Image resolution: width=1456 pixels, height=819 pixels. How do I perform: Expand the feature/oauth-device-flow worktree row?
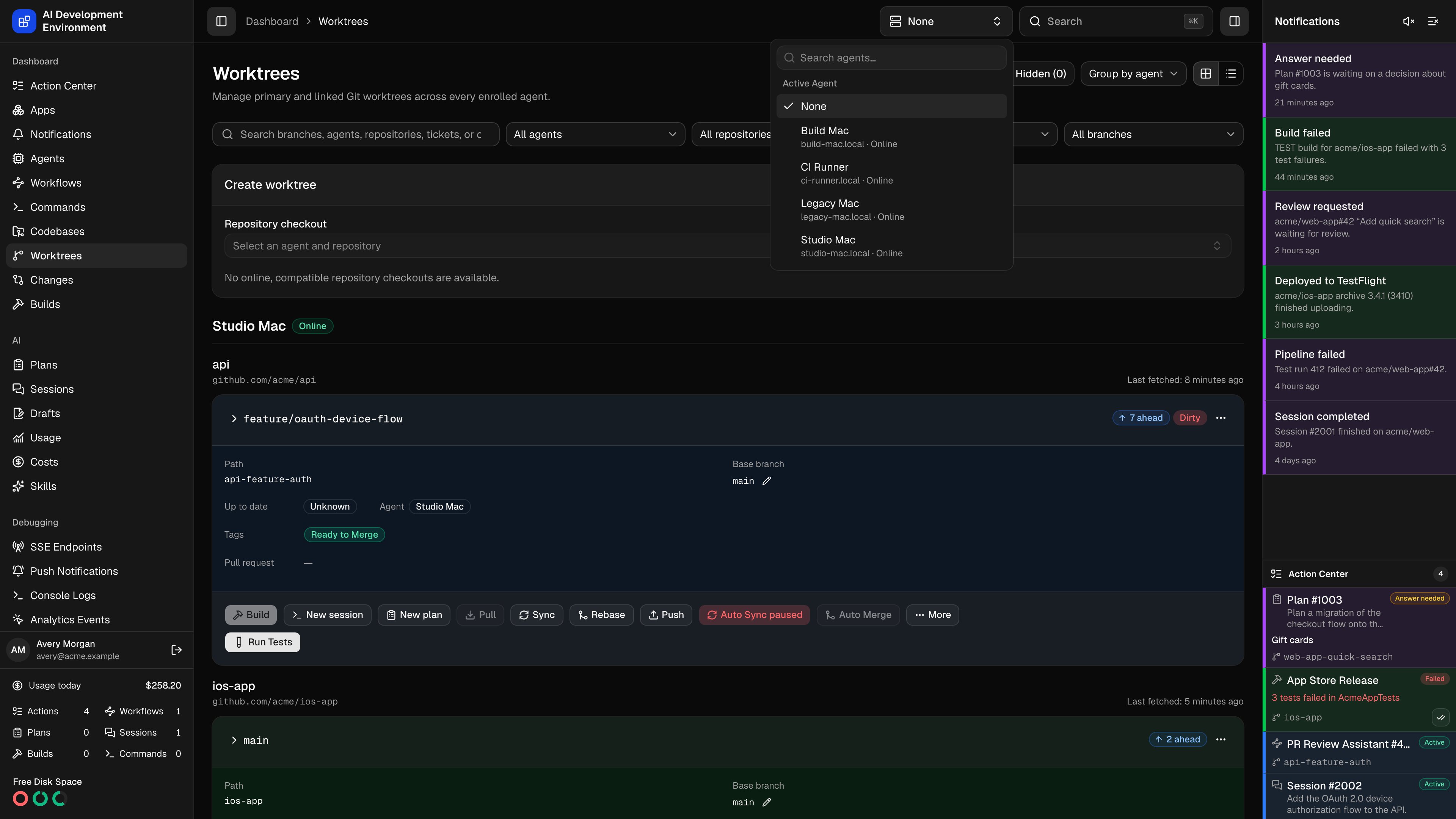234,419
